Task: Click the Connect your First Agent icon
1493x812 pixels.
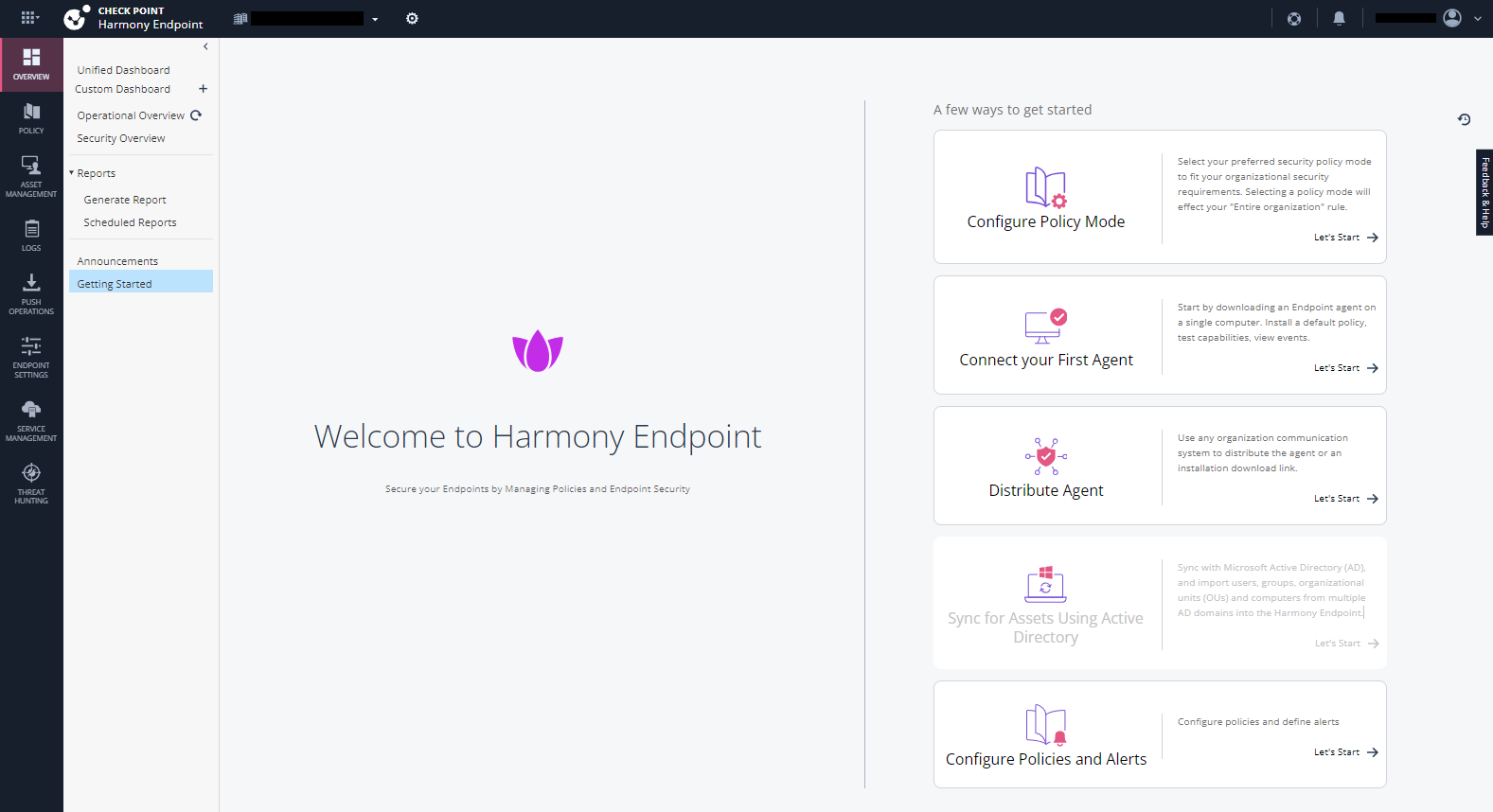Action: (1046, 327)
